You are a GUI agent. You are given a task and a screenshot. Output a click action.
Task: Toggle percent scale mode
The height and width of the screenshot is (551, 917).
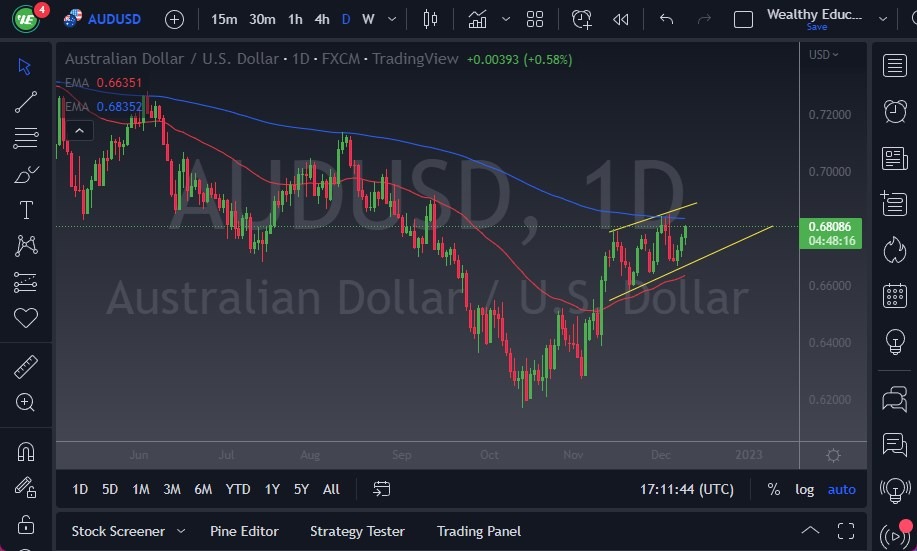[774, 489]
